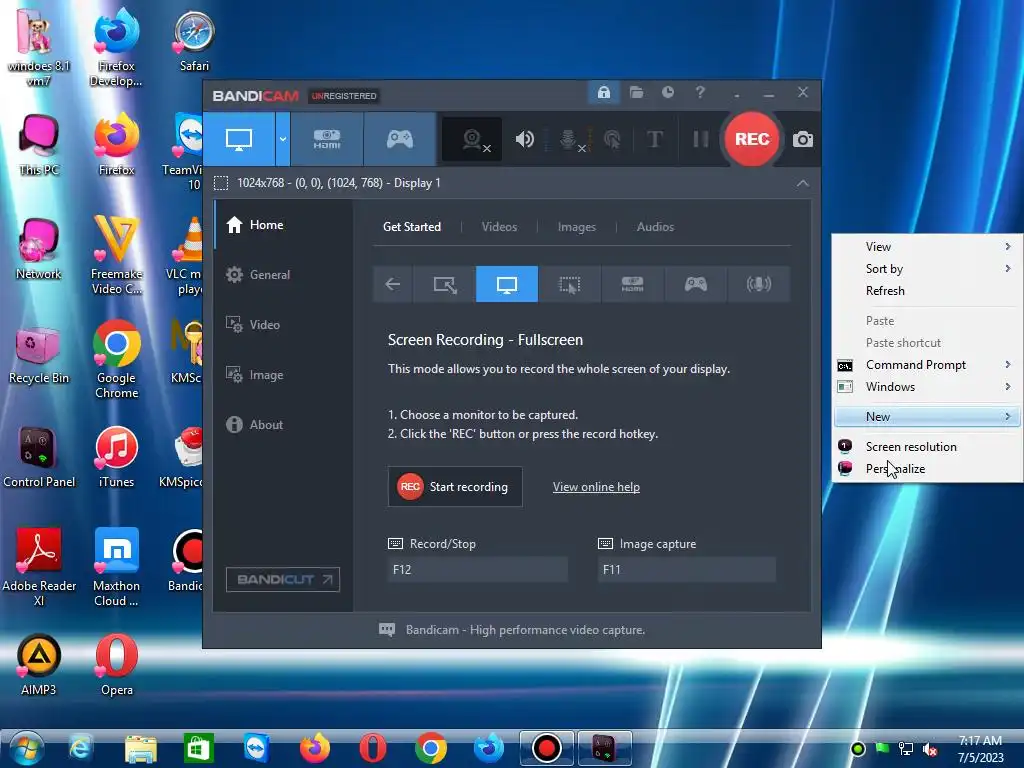Select rectangle-on-screen mode icon
The height and width of the screenshot is (768, 1024).
tap(445, 284)
